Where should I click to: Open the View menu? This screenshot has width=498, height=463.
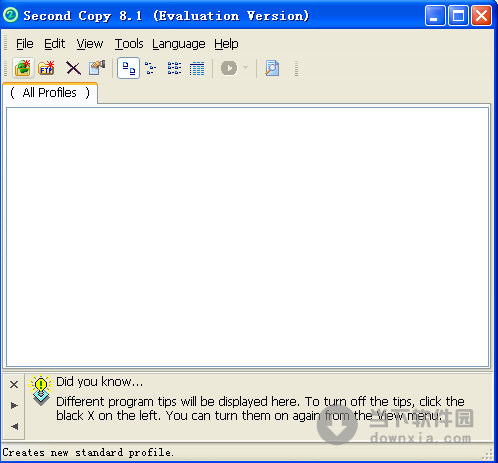(x=90, y=44)
